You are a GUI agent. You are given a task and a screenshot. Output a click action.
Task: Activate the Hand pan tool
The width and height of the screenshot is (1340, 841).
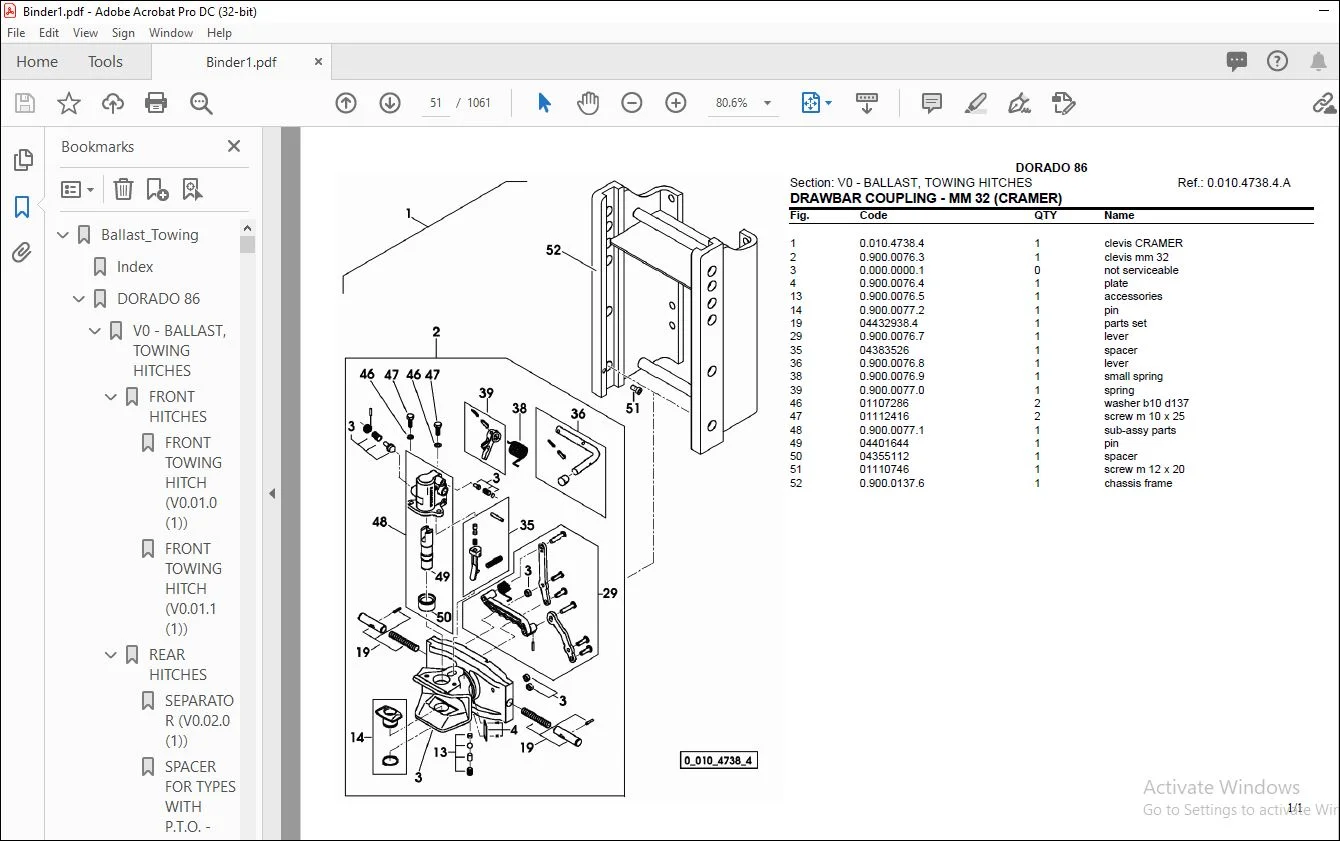coord(588,103)
